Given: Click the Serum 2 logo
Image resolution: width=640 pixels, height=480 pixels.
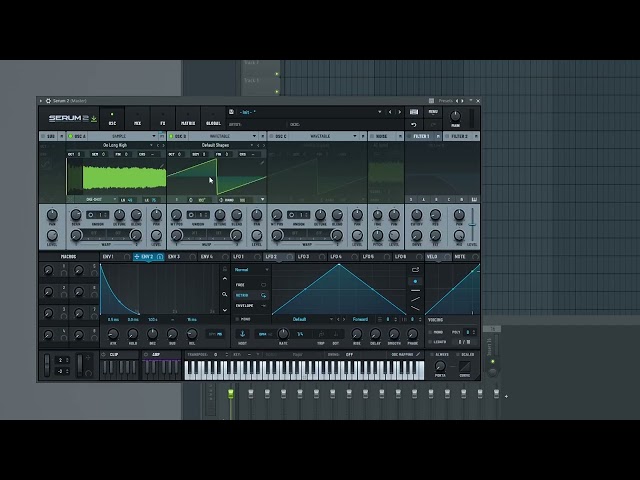Looking at the screenshot, I should tap(69, 118).
